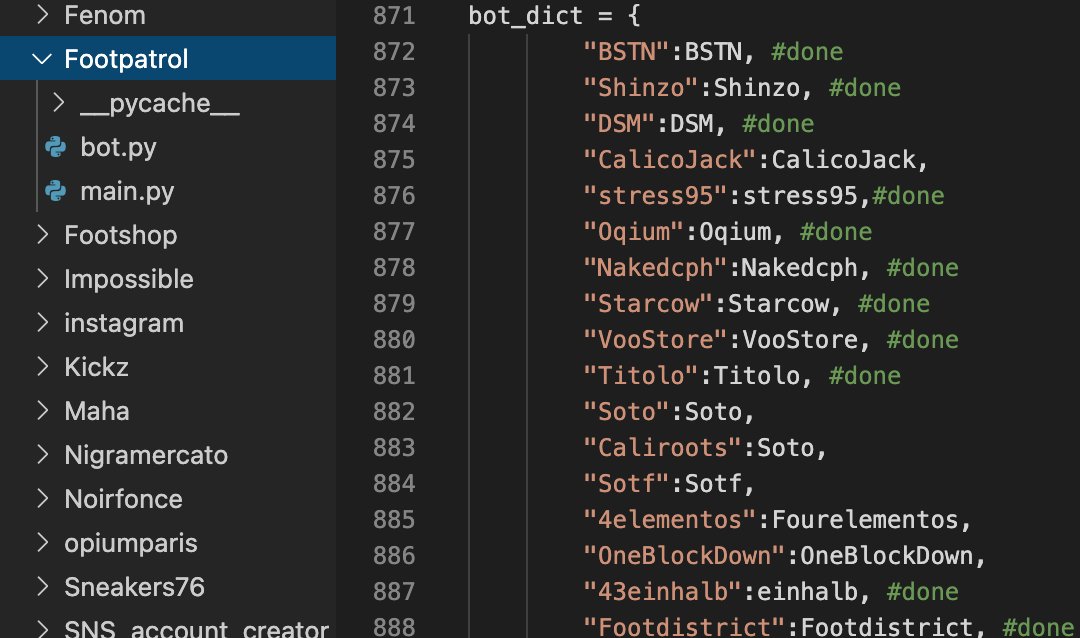The height and width of the screenshot is (638, 1080).
Task: Click the "Soto" string key
Action: (x=626, y=411)
